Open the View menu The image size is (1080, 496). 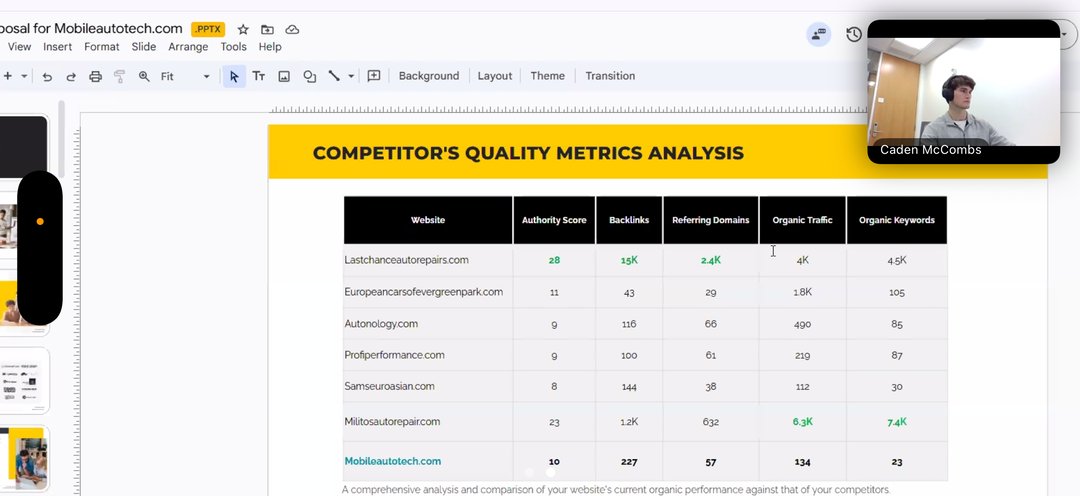pyautogui.click(x=19, y=47)
